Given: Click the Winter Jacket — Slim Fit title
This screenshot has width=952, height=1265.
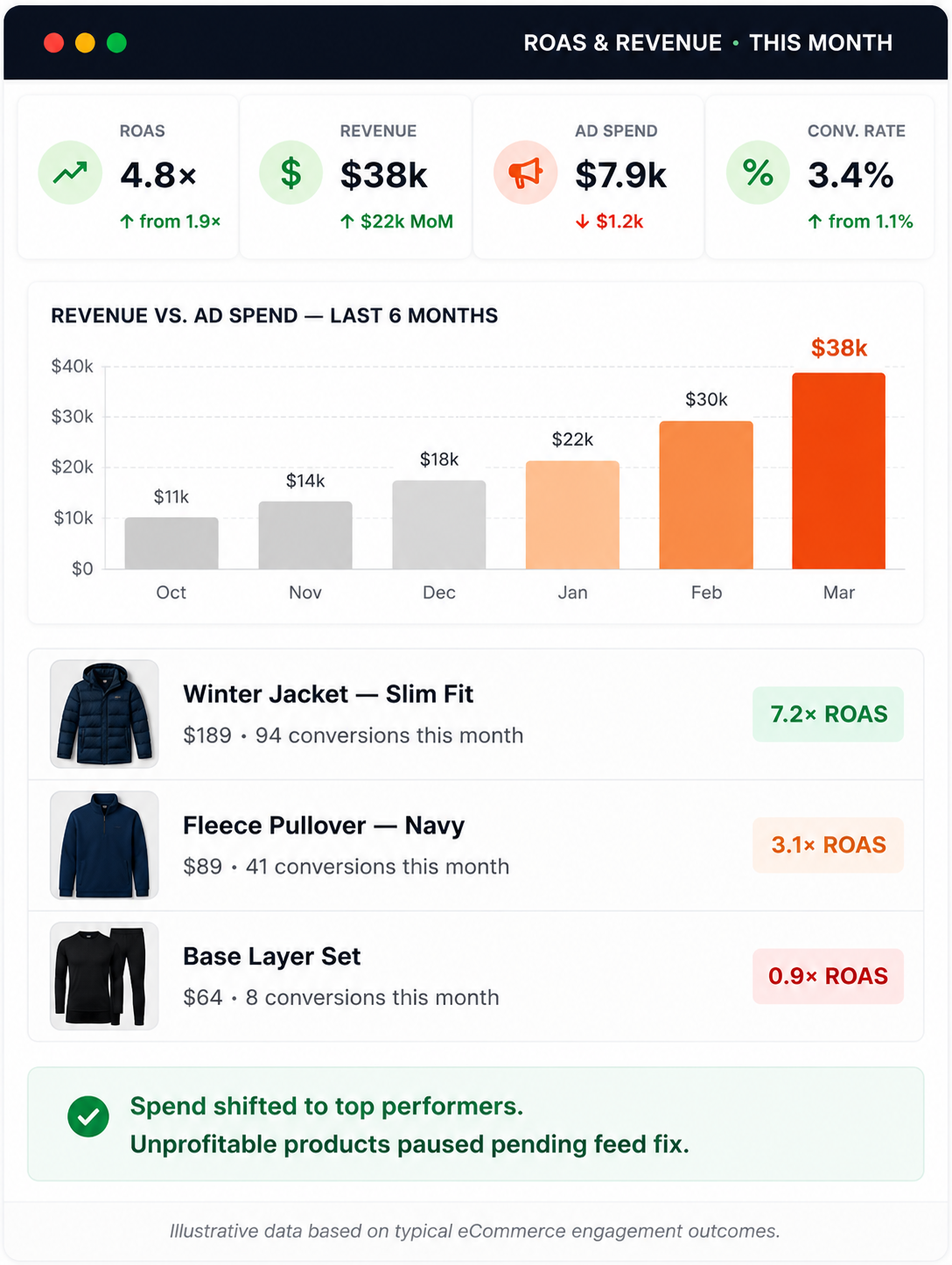Looking at the screenshot, I should pyautogui.click(x=328, y=694).
